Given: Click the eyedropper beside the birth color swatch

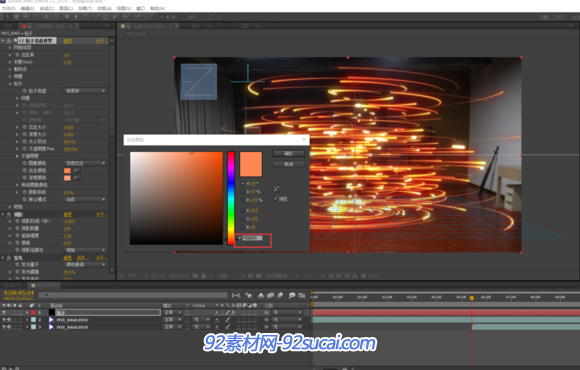Looking at the screenshot, I should 77,171.
